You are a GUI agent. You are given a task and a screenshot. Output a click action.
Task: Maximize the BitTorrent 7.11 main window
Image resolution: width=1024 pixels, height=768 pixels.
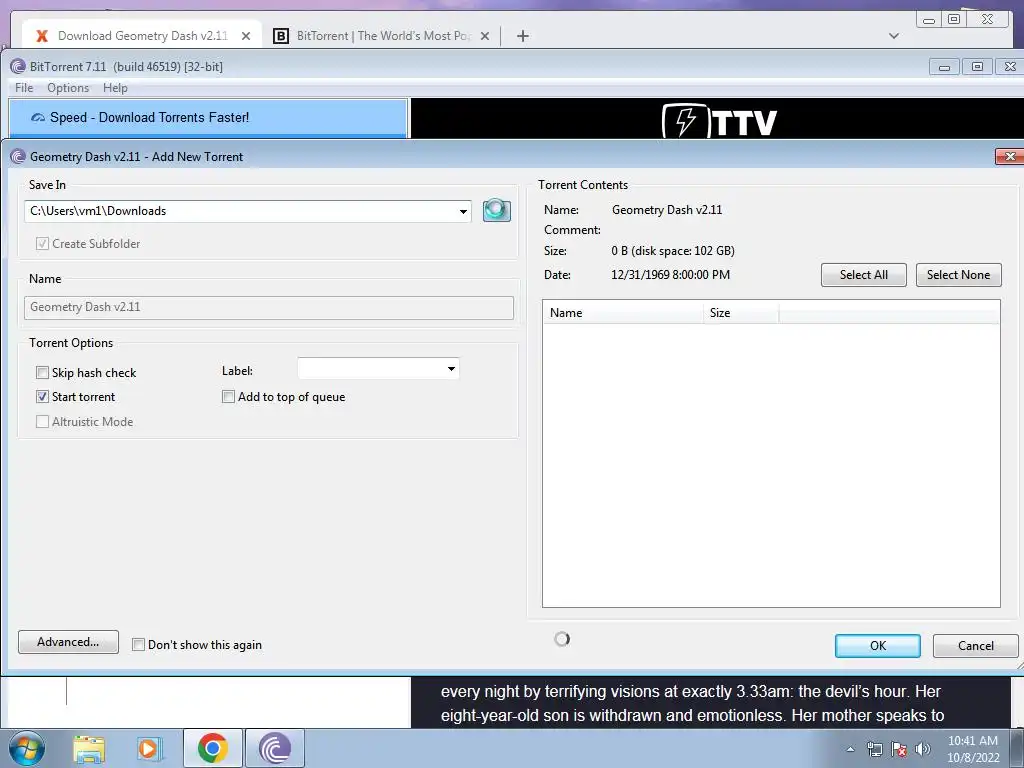(977, 67)
